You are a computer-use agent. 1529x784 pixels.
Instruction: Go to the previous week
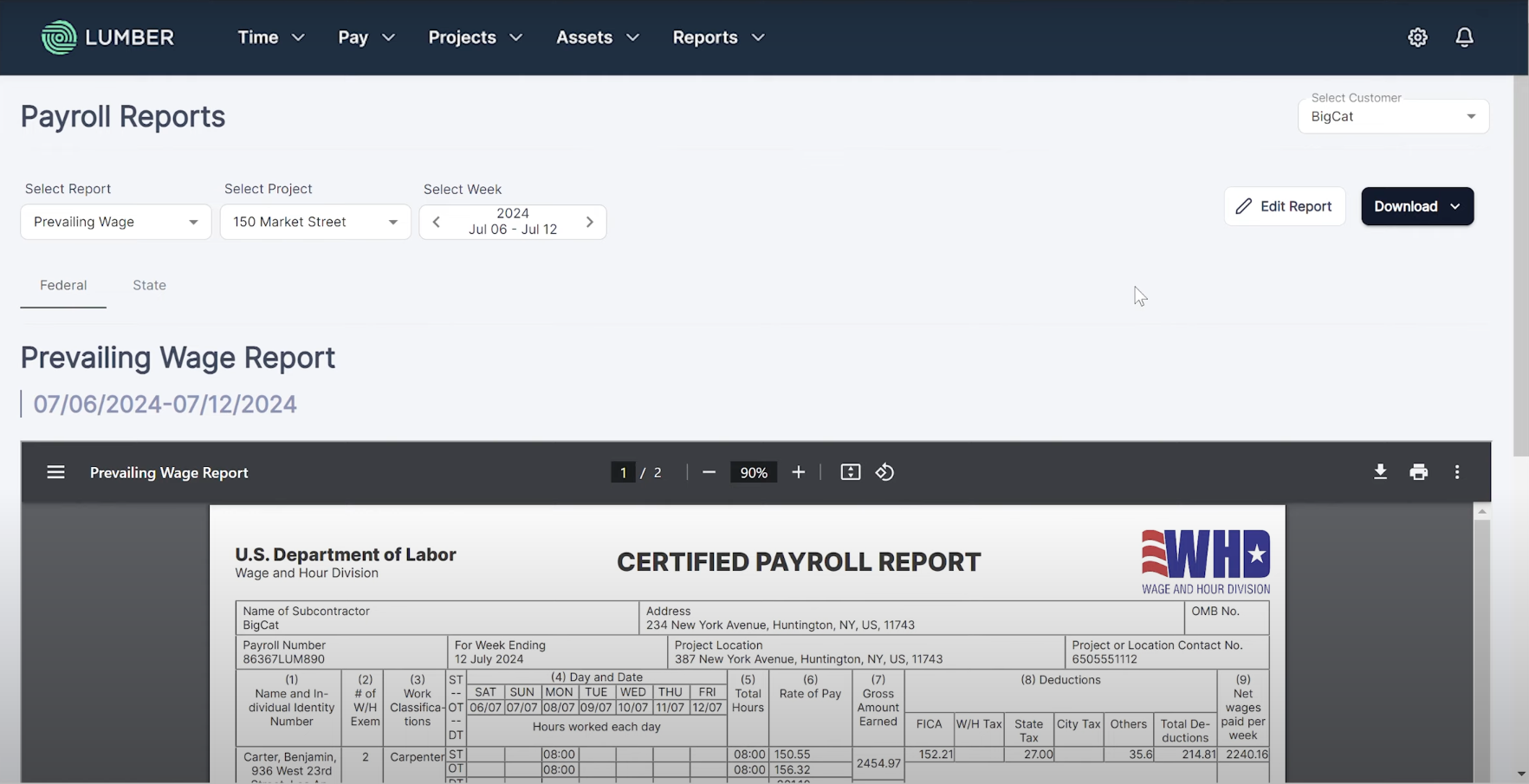[437, 222]
